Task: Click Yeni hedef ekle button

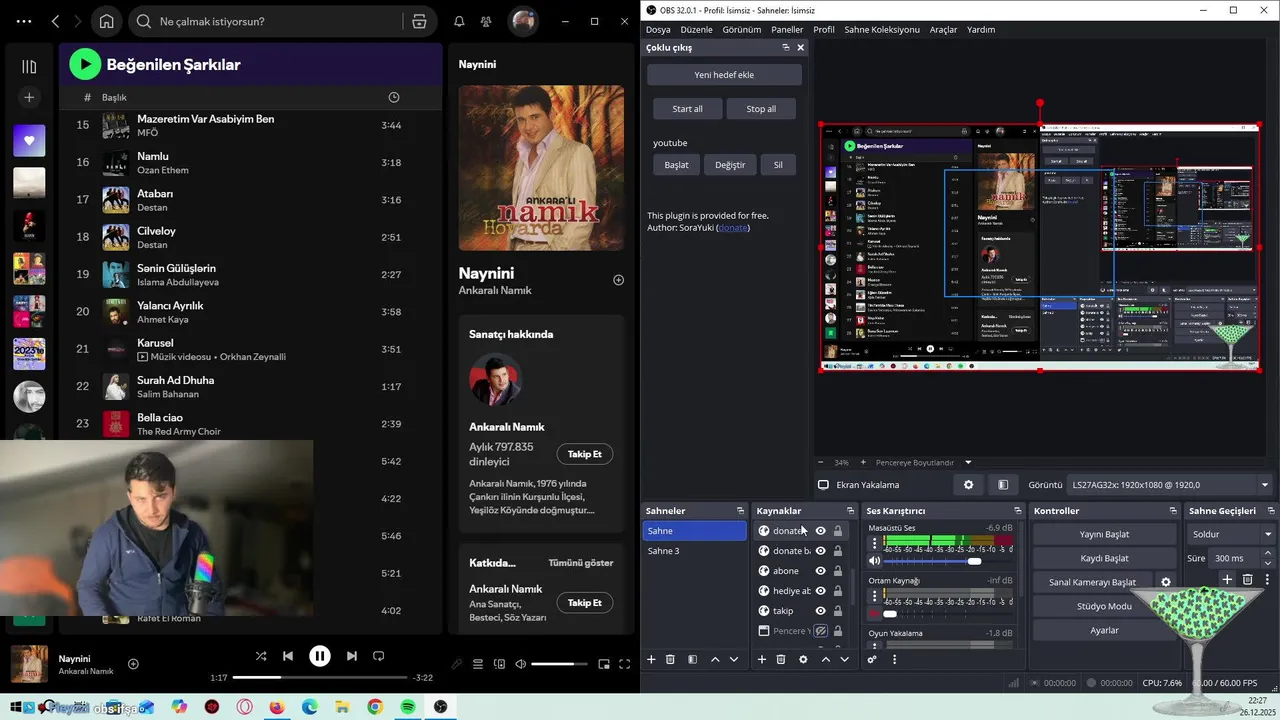Action: click(724, 75)
